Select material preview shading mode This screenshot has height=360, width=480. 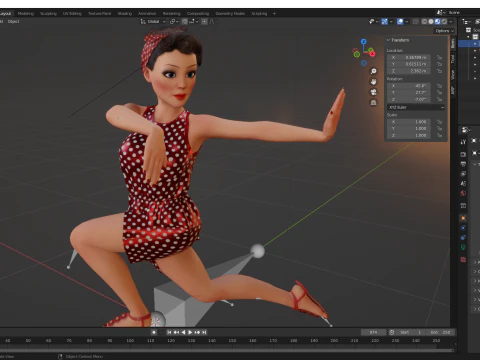437,21
